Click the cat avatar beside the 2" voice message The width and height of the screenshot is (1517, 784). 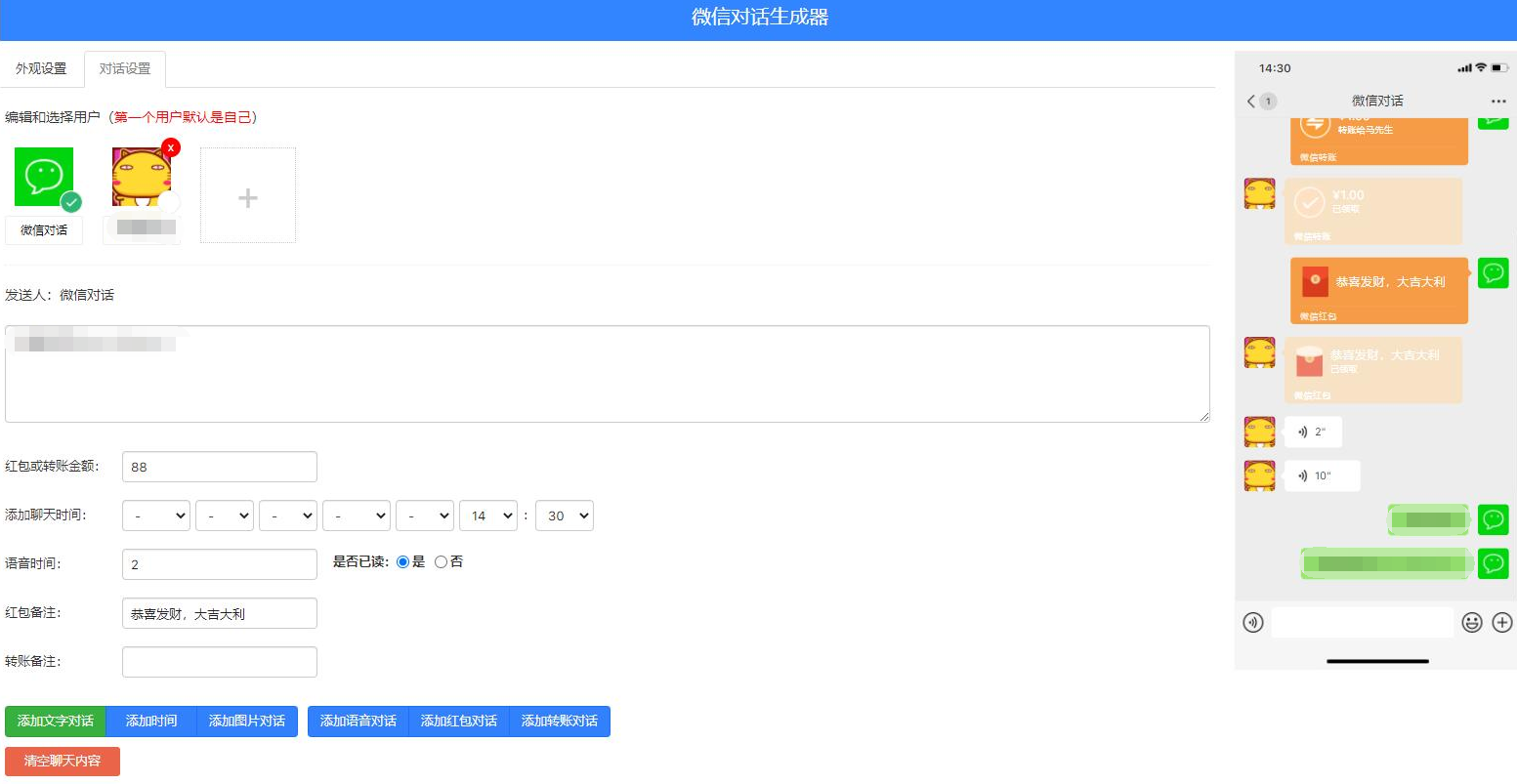point(1260,433)
